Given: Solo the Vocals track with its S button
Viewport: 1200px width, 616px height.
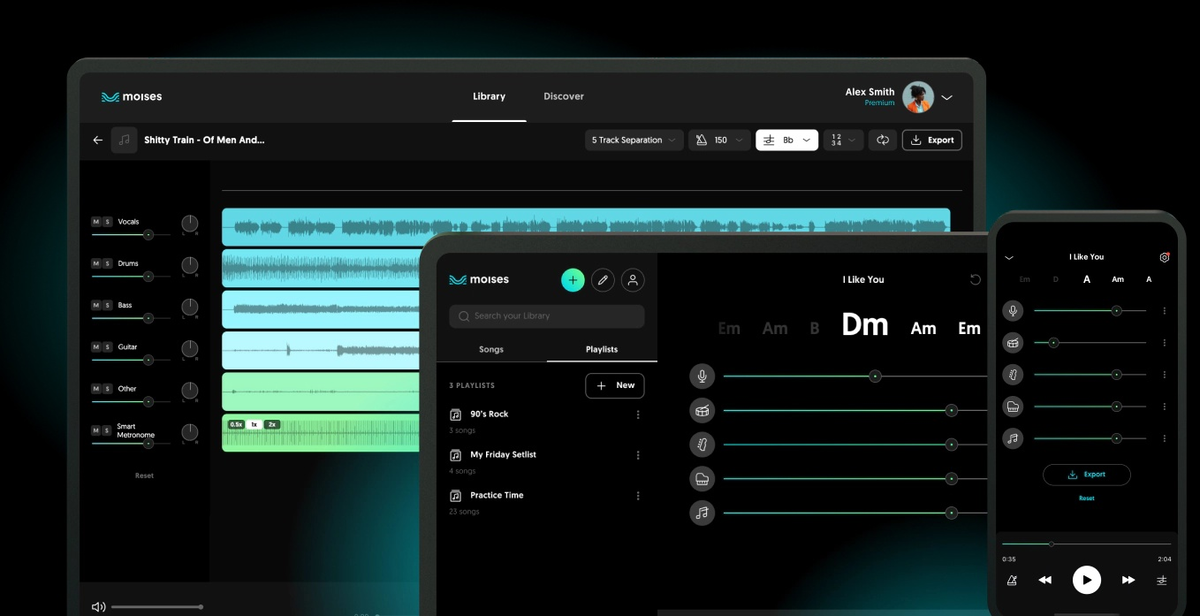Looking at the screenshot, I should (108, 222).
